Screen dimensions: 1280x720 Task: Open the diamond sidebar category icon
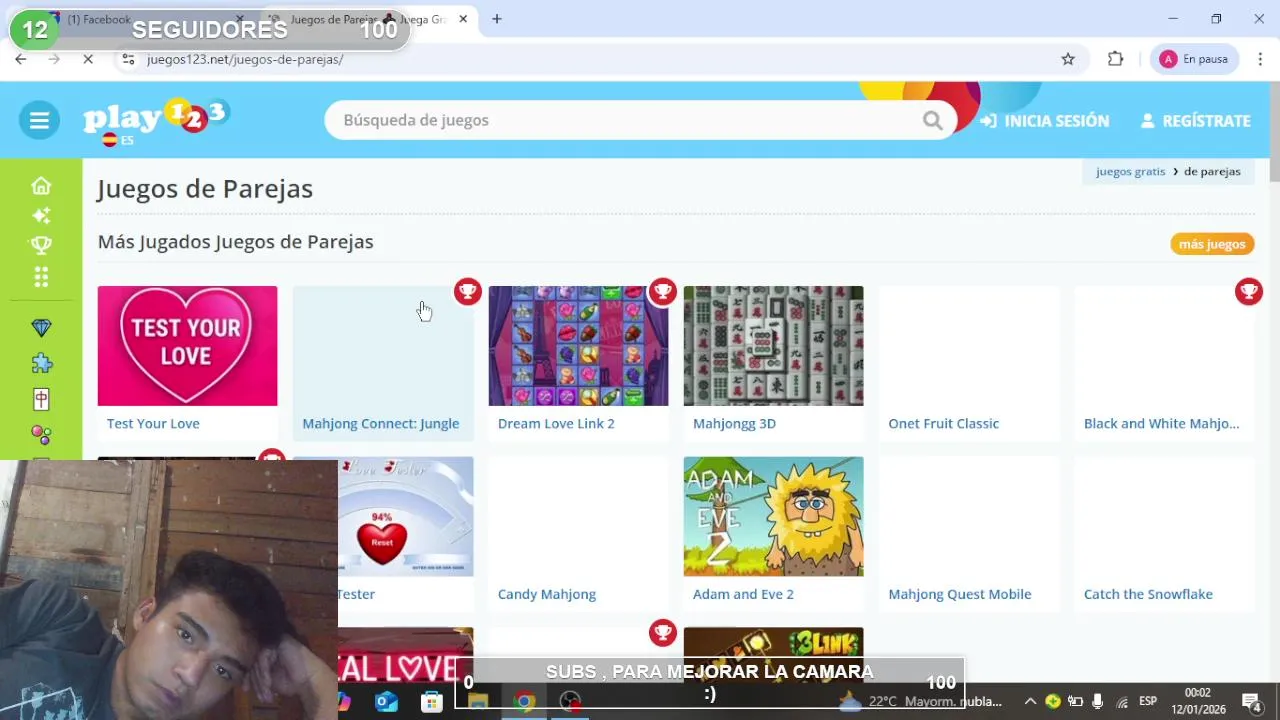click(41, 328)
